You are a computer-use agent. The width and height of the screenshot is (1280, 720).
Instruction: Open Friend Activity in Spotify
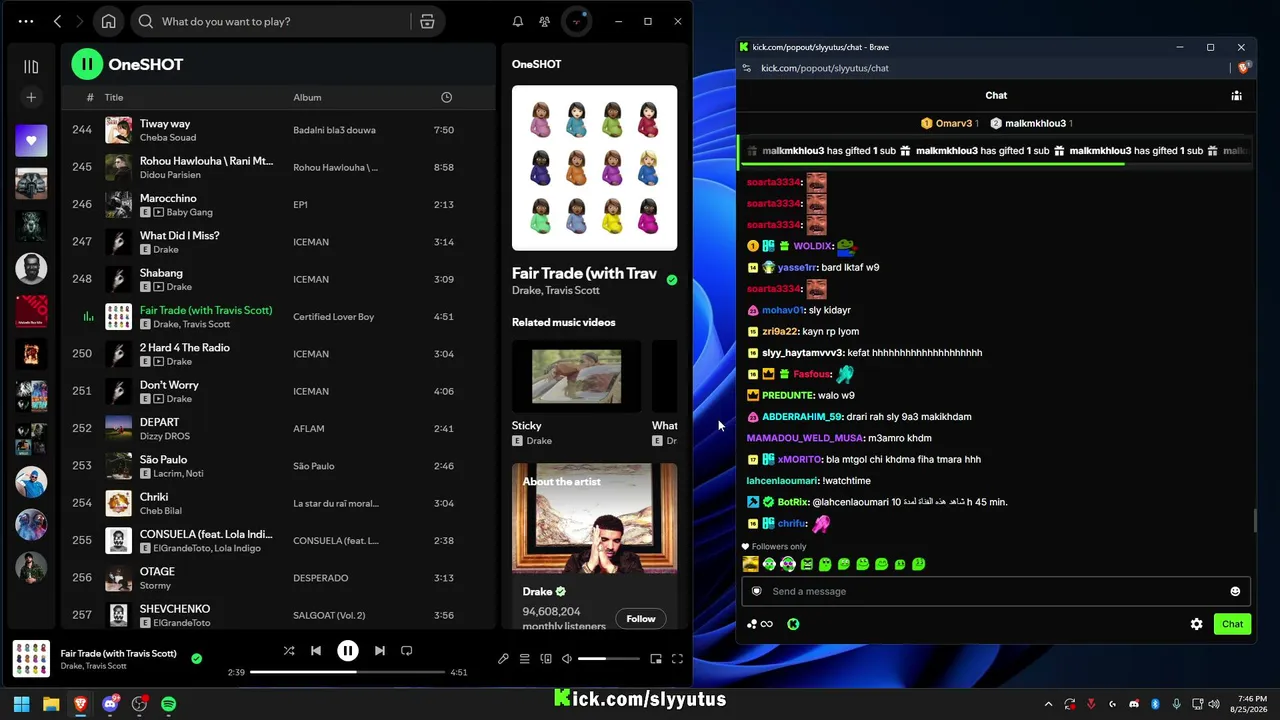(x=544, y=21)
